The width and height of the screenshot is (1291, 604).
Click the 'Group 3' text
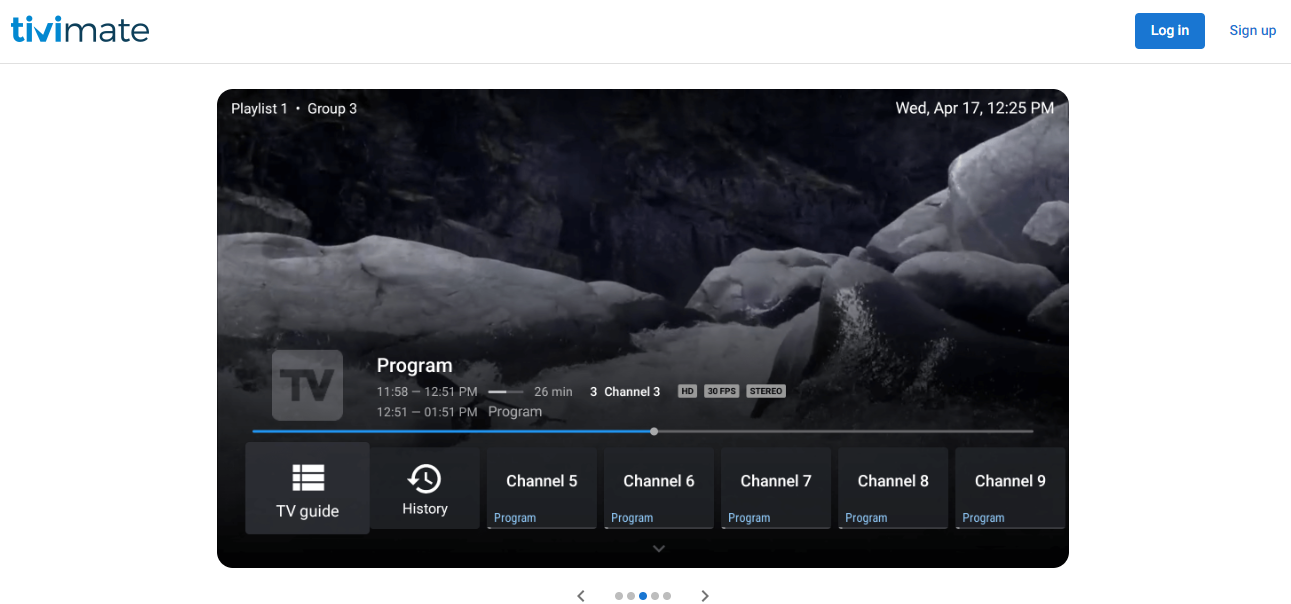(x=332, y=108)
